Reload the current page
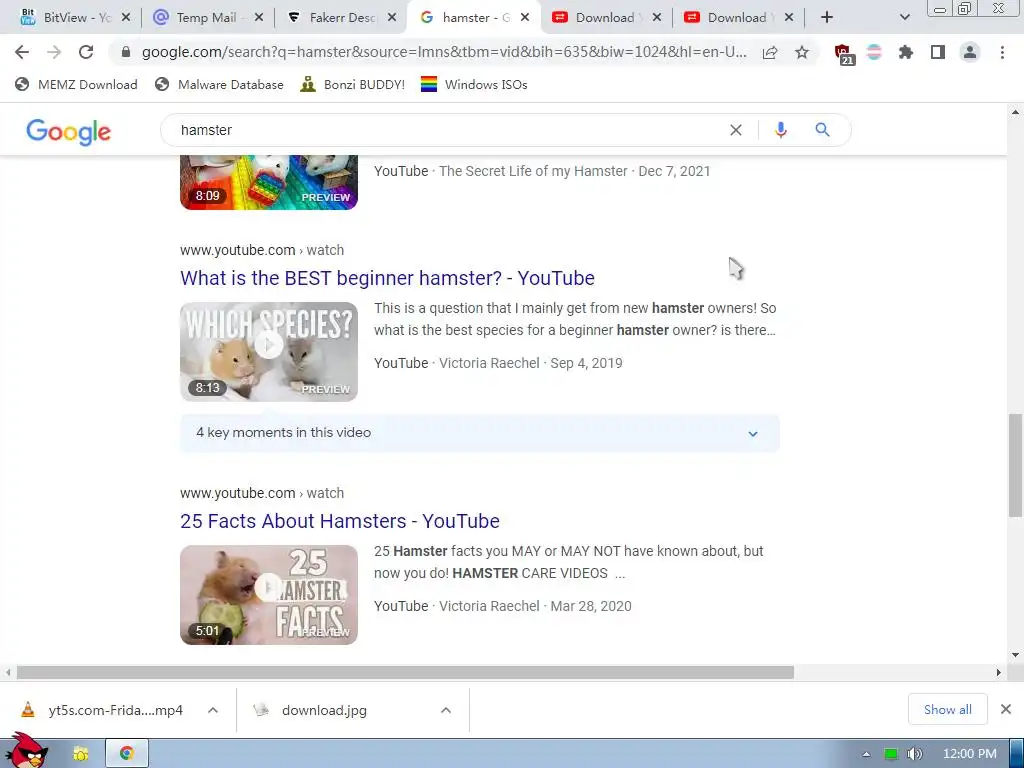The image size is (1024, 768). pyautogui.click(x=86, y=52)
